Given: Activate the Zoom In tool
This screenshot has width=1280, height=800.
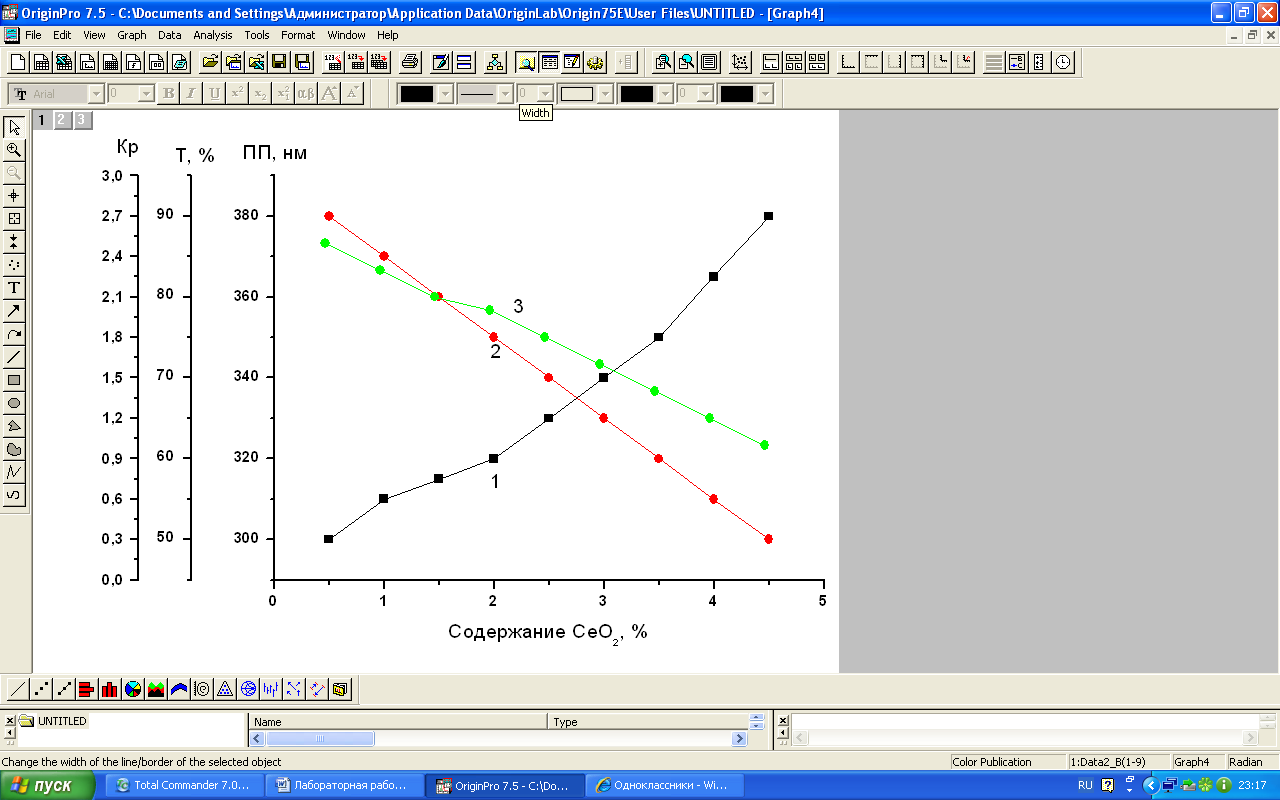Looking at the screenshot, I should click(14, 150).
